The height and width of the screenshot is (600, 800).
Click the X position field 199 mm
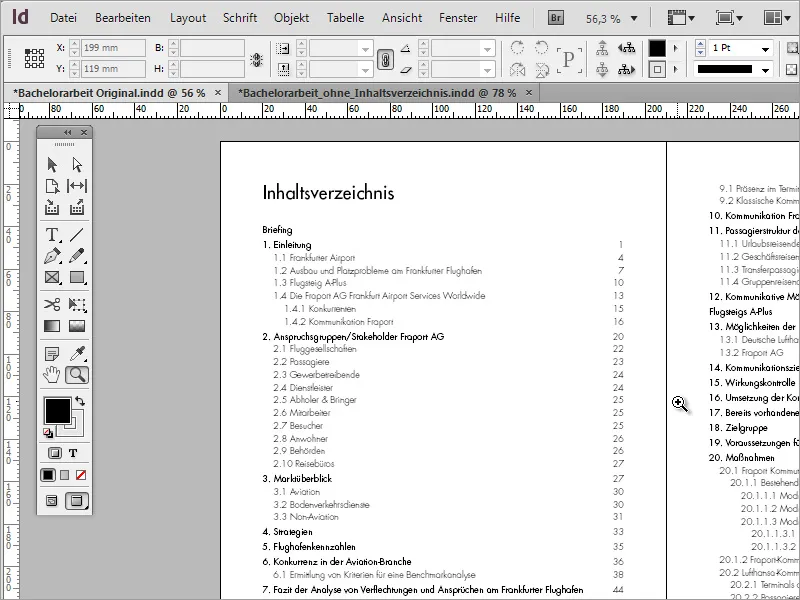(x=113, y=48)
